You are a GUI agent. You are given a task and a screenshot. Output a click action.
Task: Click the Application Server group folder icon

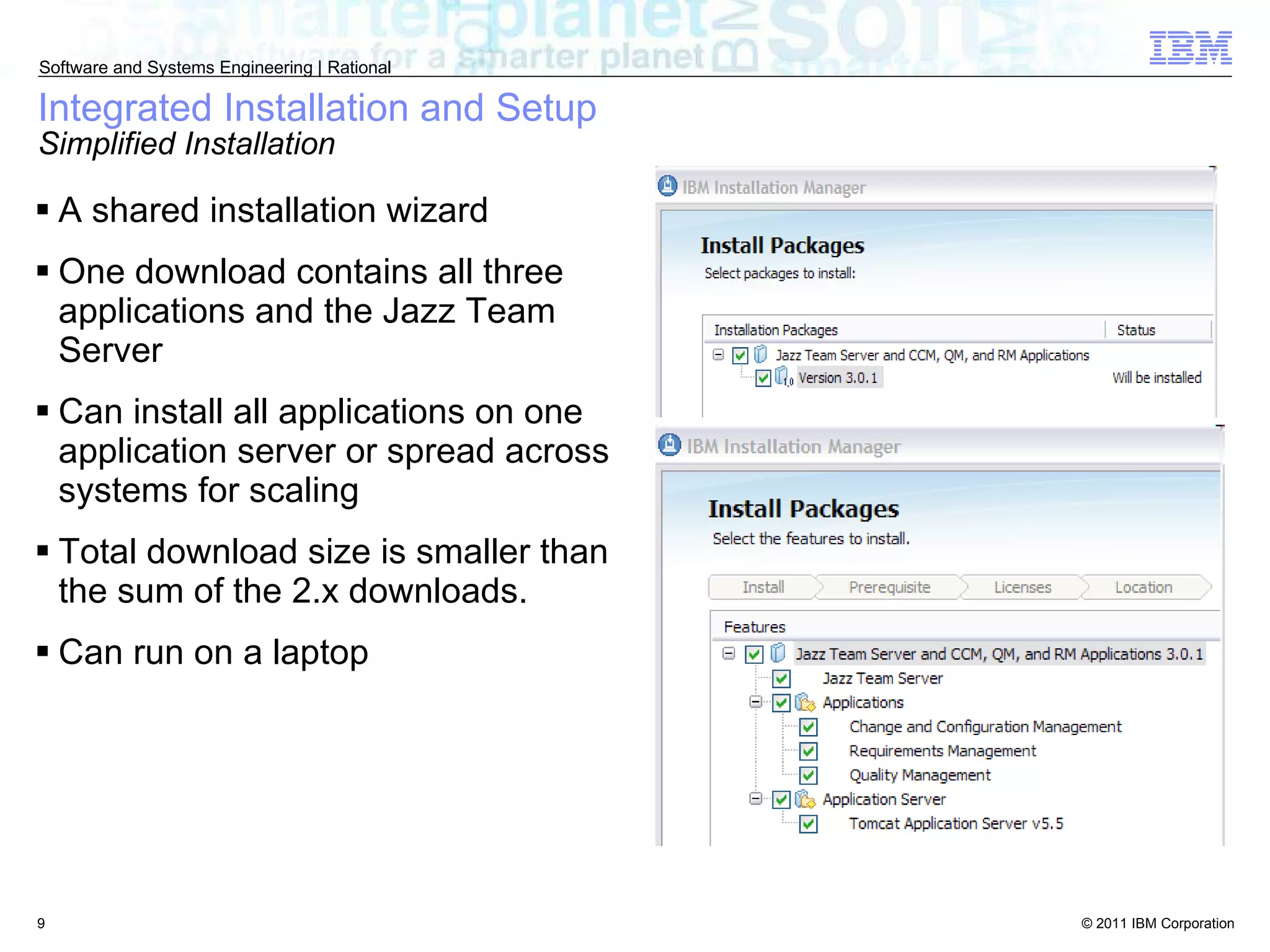(x=805, y=799)
